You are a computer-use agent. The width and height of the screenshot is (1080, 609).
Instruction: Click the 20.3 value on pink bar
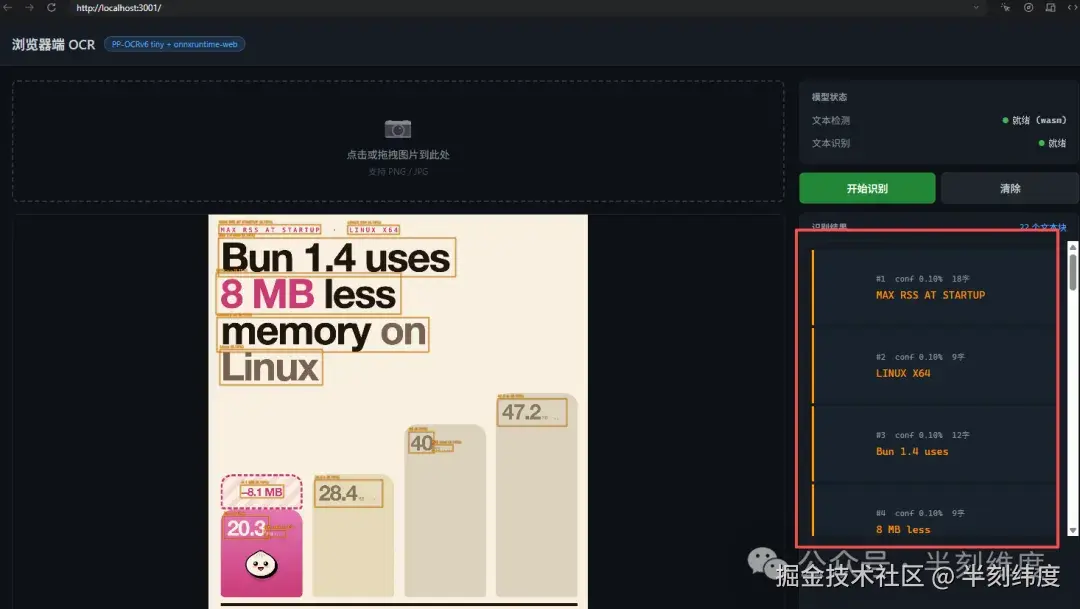click(x=245, y=528)
